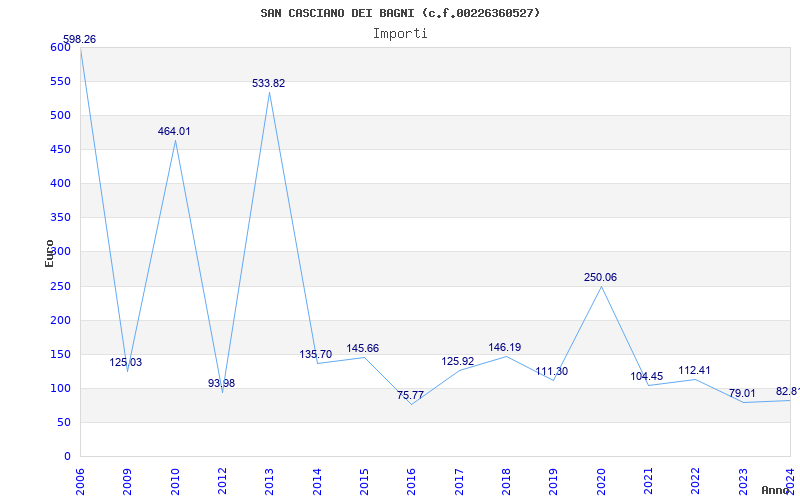Select the 598.26 data label
Screen dimensions: 800x500
point(79,39)
